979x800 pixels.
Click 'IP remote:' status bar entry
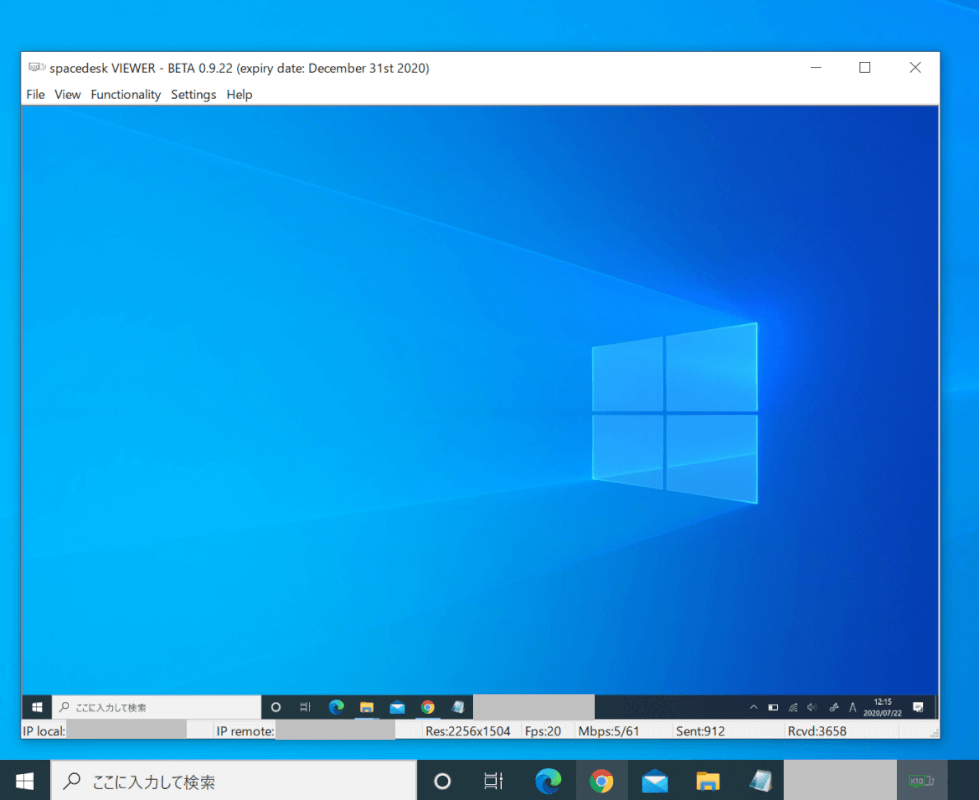pyautogui.click(x=245, y=731)
